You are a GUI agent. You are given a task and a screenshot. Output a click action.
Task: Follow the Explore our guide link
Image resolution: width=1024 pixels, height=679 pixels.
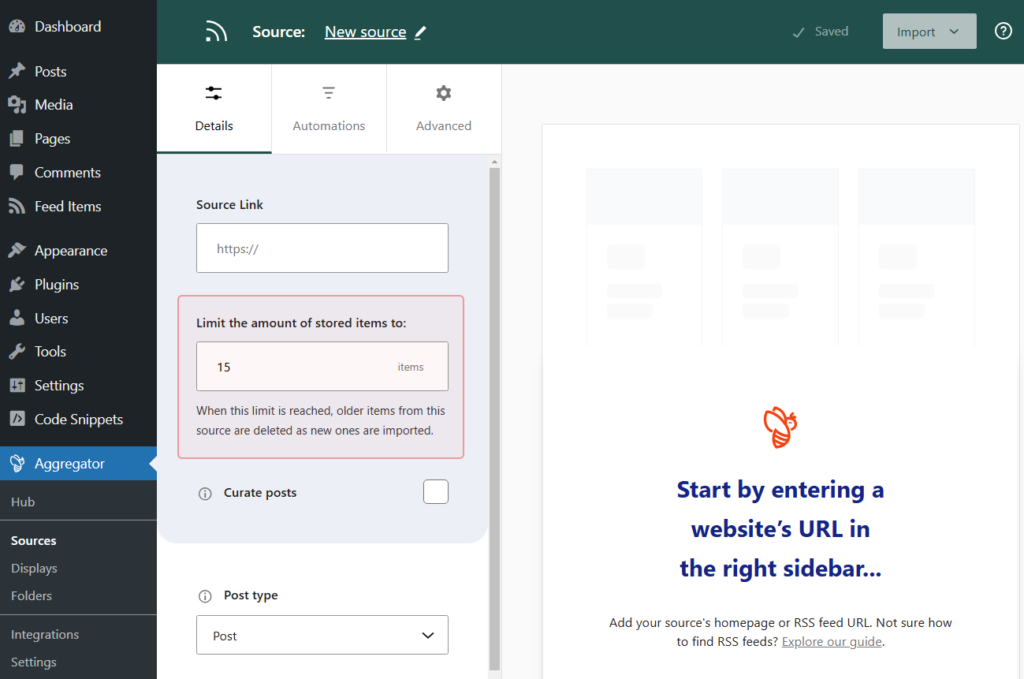click(832, 642)
